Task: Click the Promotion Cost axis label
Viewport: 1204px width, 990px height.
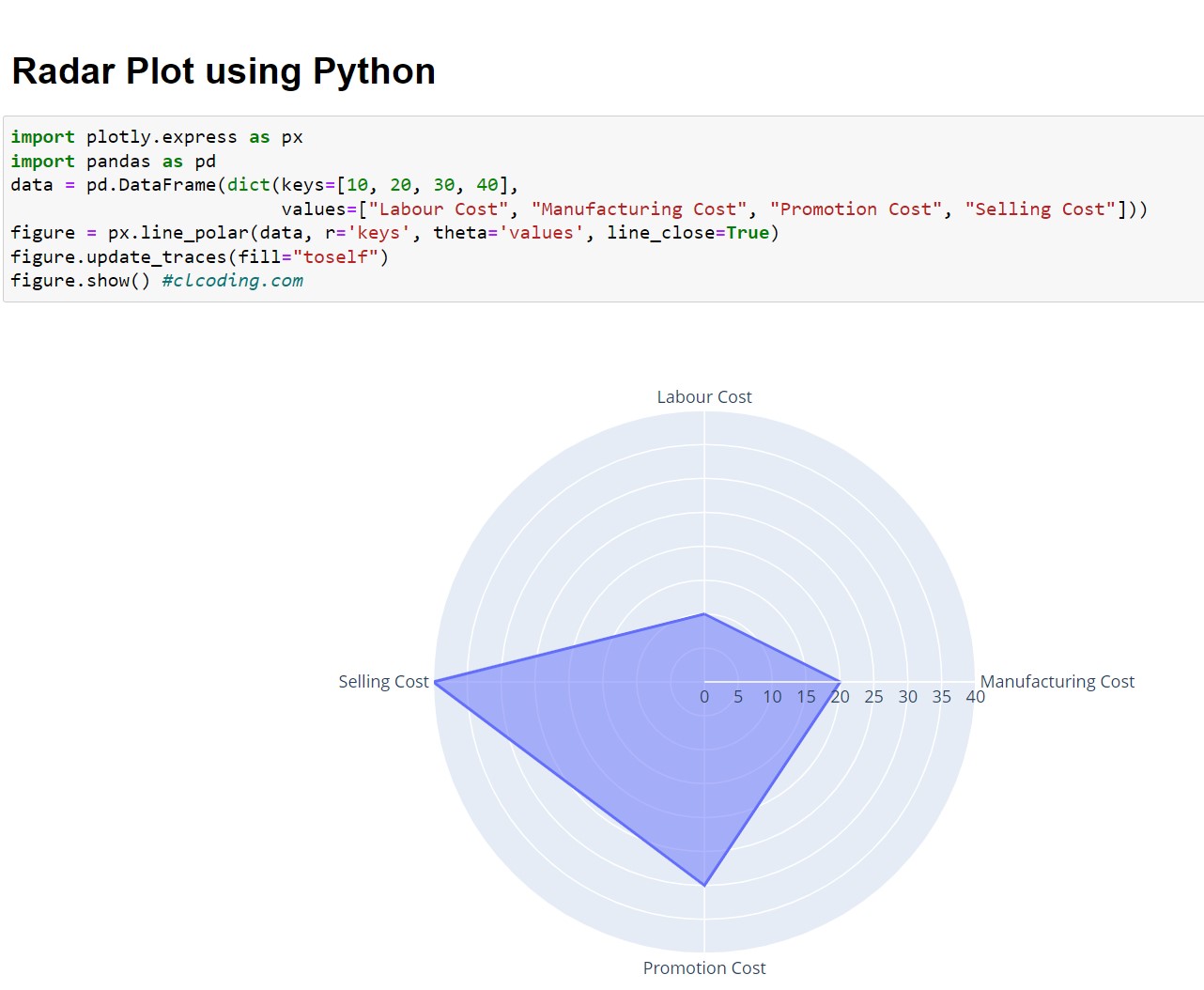Action: [x=703, y=967]
